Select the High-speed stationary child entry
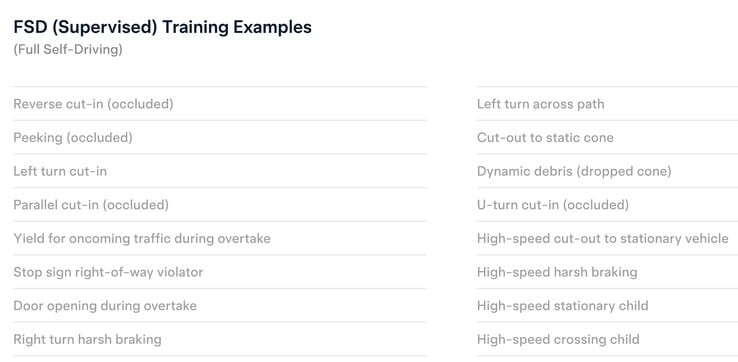The width and height of the screenshot is (738, 362). click(607, 306)
